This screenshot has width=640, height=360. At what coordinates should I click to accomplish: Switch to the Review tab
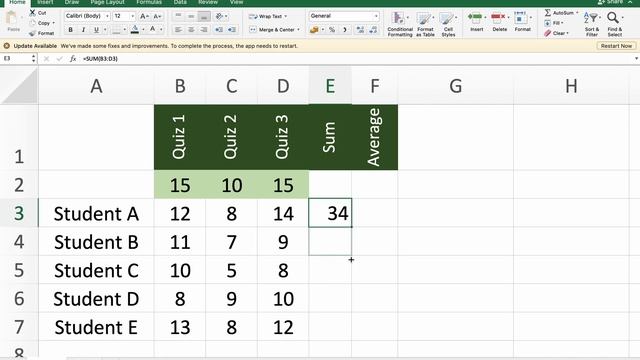coord(208,2)
